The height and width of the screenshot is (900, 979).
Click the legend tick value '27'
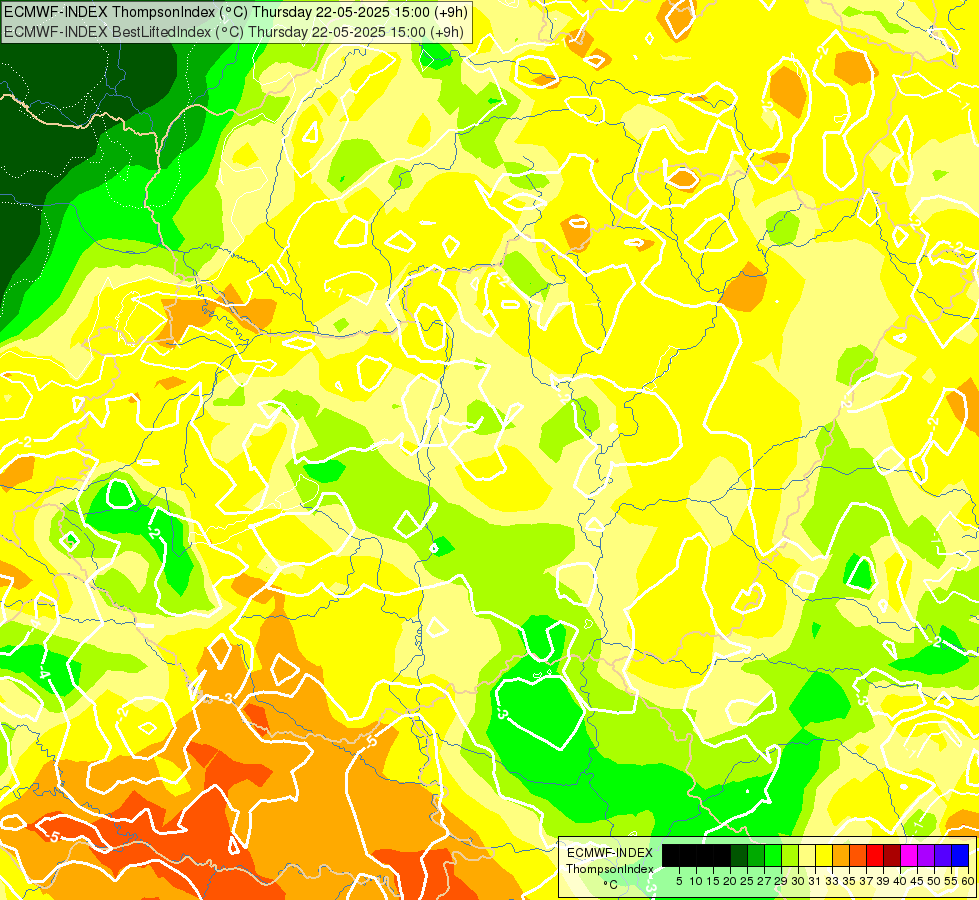(x=764, y=881)
